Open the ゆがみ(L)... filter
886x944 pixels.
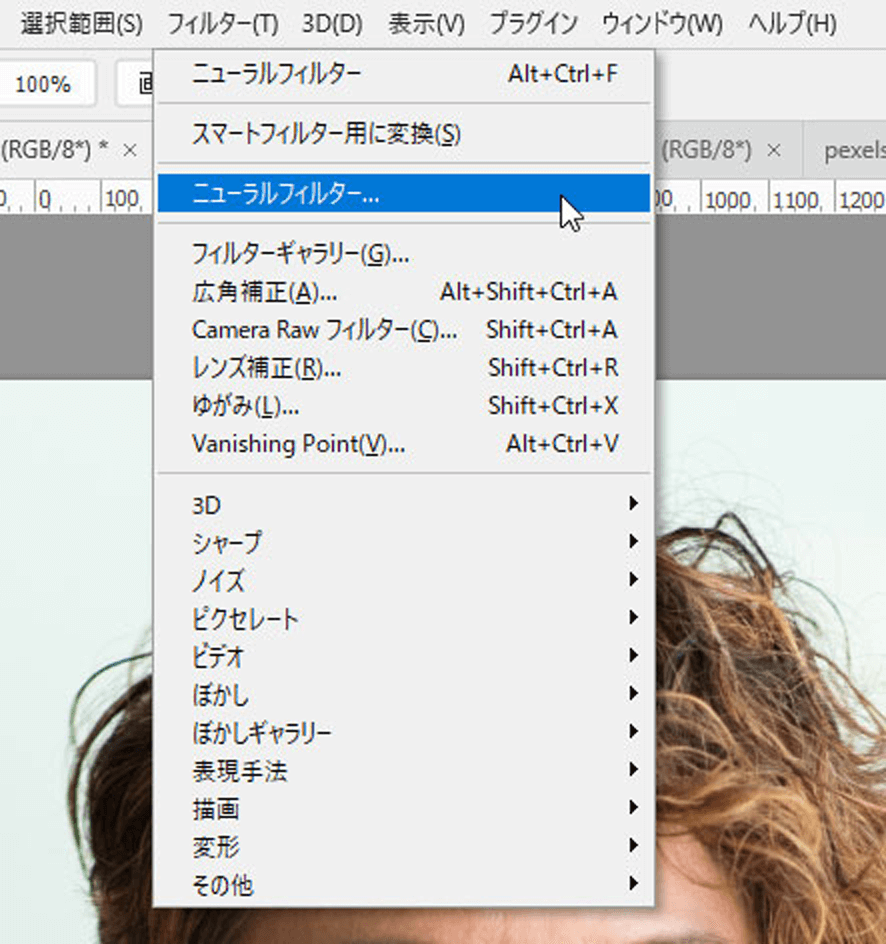pos(404,406)
